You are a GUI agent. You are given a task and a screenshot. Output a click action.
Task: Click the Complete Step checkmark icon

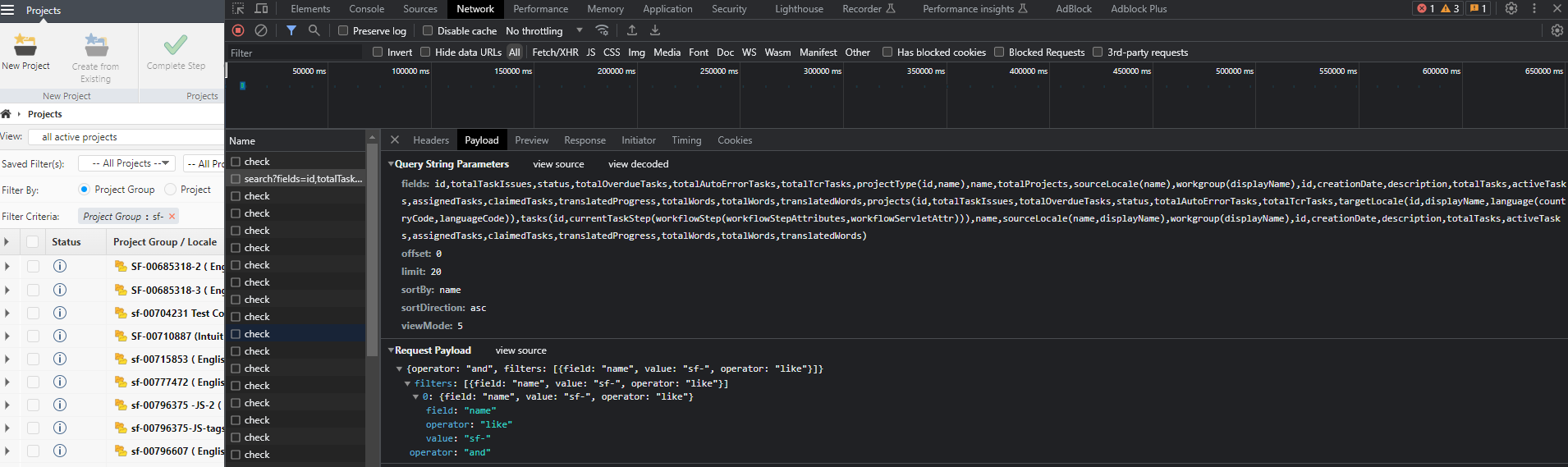pos(176,44)
